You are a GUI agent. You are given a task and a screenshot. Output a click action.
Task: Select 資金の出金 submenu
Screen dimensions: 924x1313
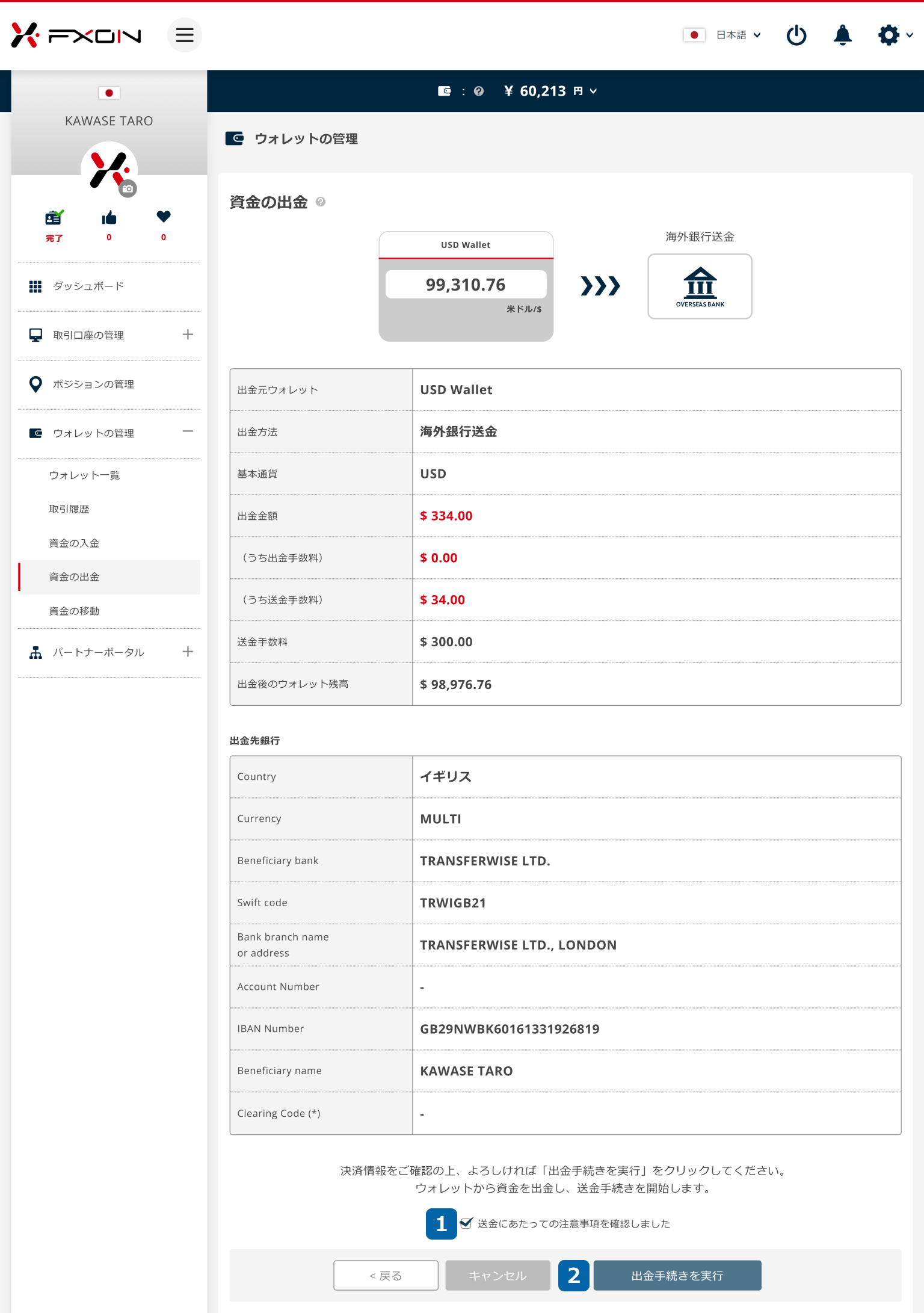click(109, 577)
